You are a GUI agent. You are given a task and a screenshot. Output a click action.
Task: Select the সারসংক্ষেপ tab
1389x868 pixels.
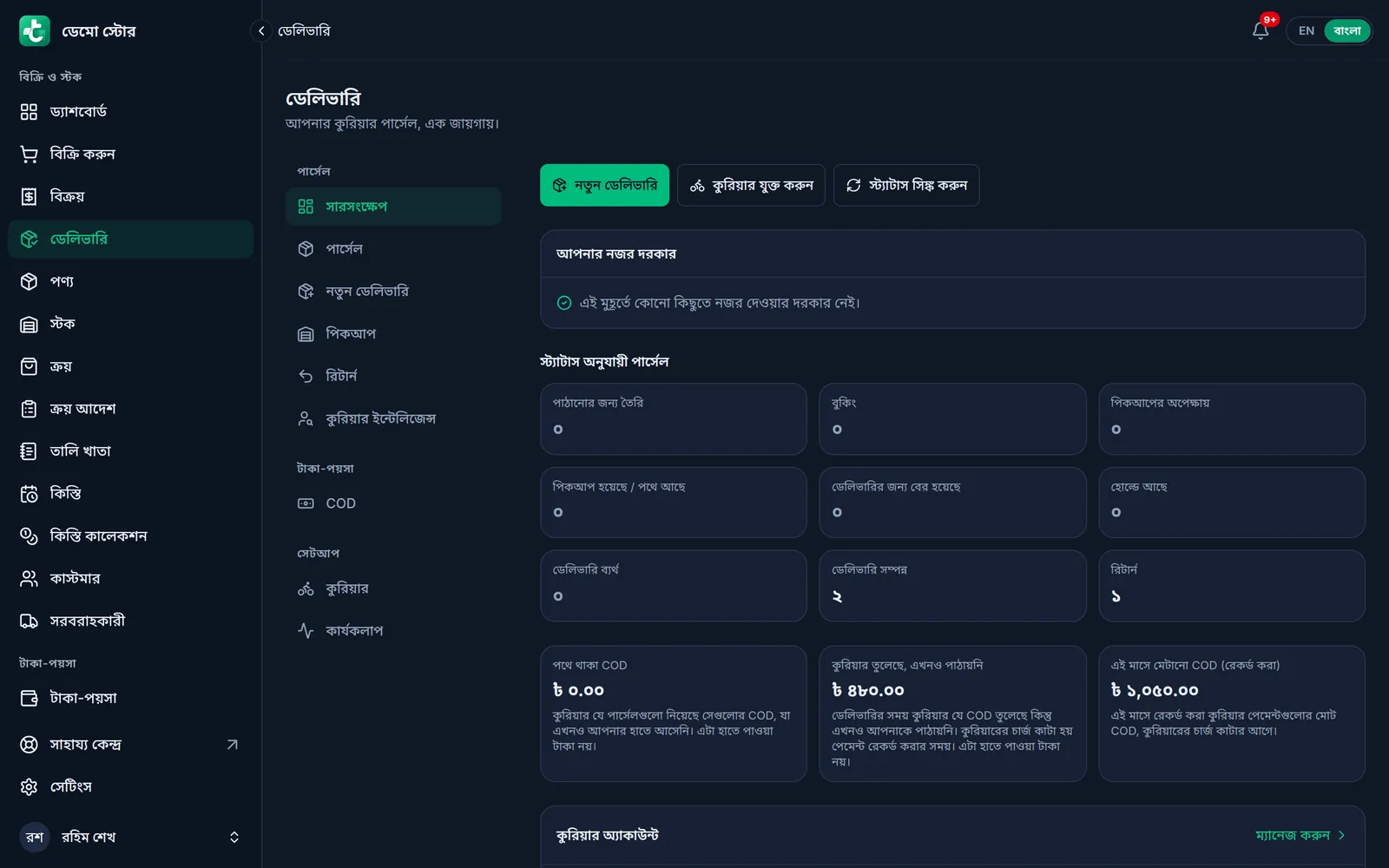pyautogui.click(x=393, y=207)
